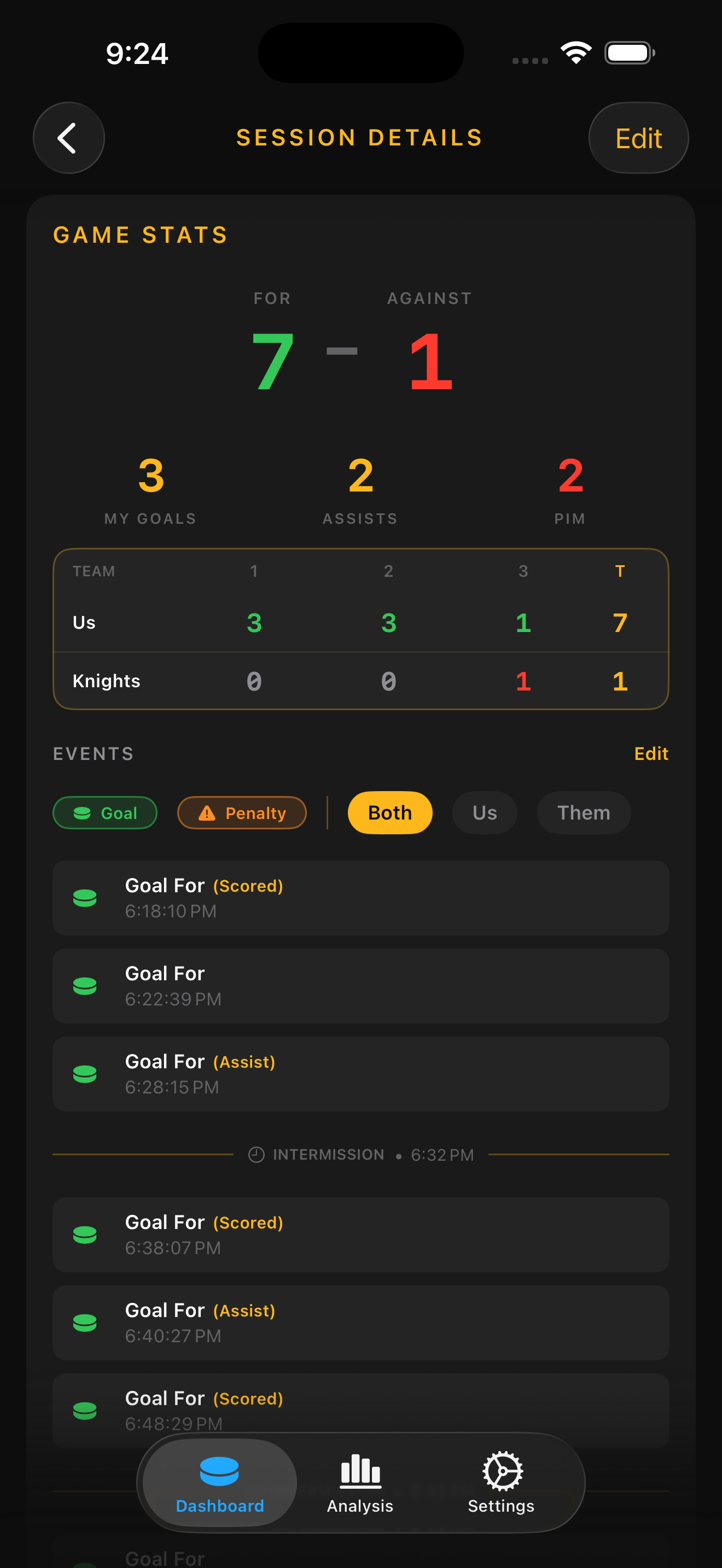This screenshot has width=722, height=1568.
Task: Tap puck icon of 6:38:07 PM goal
Action: pos(85,1234)
